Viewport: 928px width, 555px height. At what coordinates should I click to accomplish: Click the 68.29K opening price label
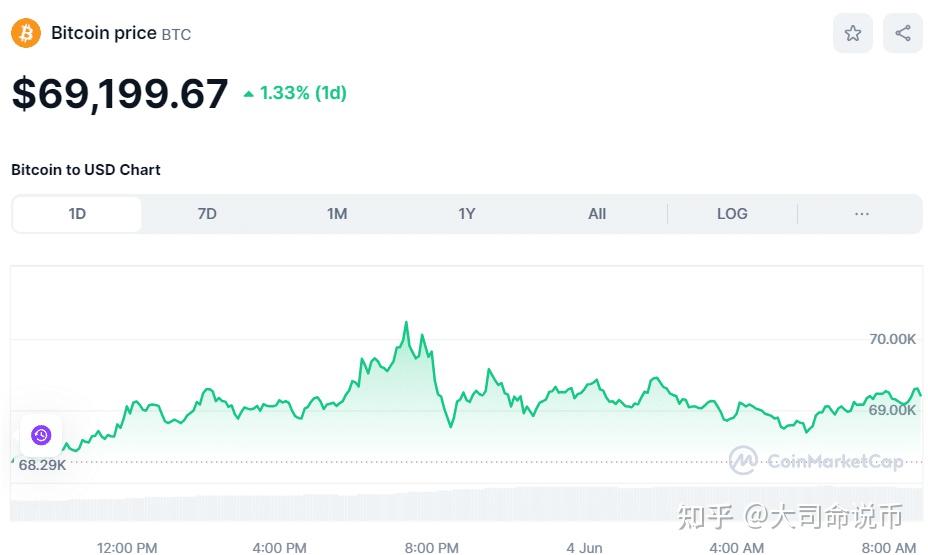point(42,464)
